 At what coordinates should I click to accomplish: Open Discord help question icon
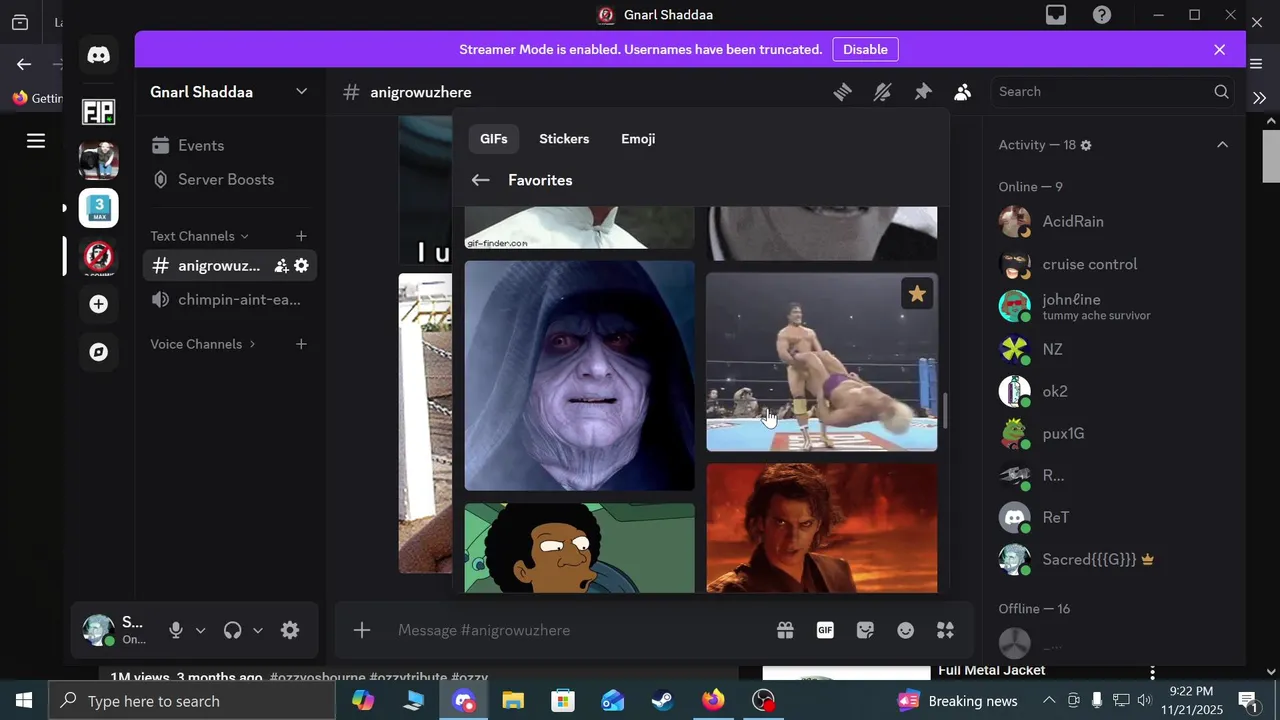(x=1101, y=15)
